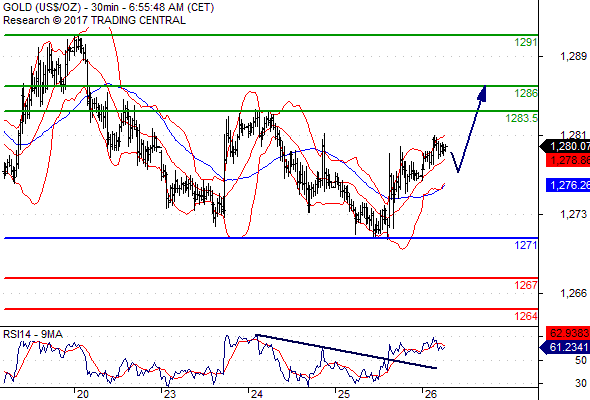Click the 61.2341 RSI value tag
Screen dimensions: 590x400
565,347
